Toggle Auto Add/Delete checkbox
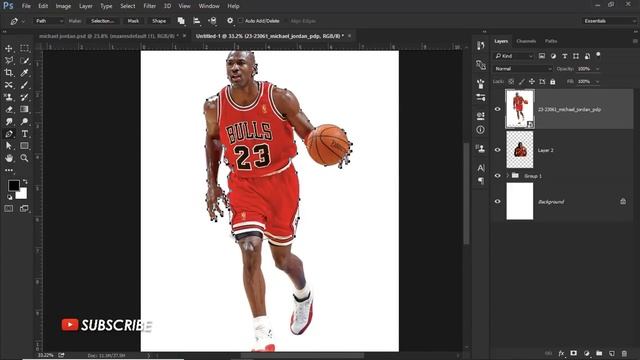This screenshot has width=640, height=360. (241, 21)
